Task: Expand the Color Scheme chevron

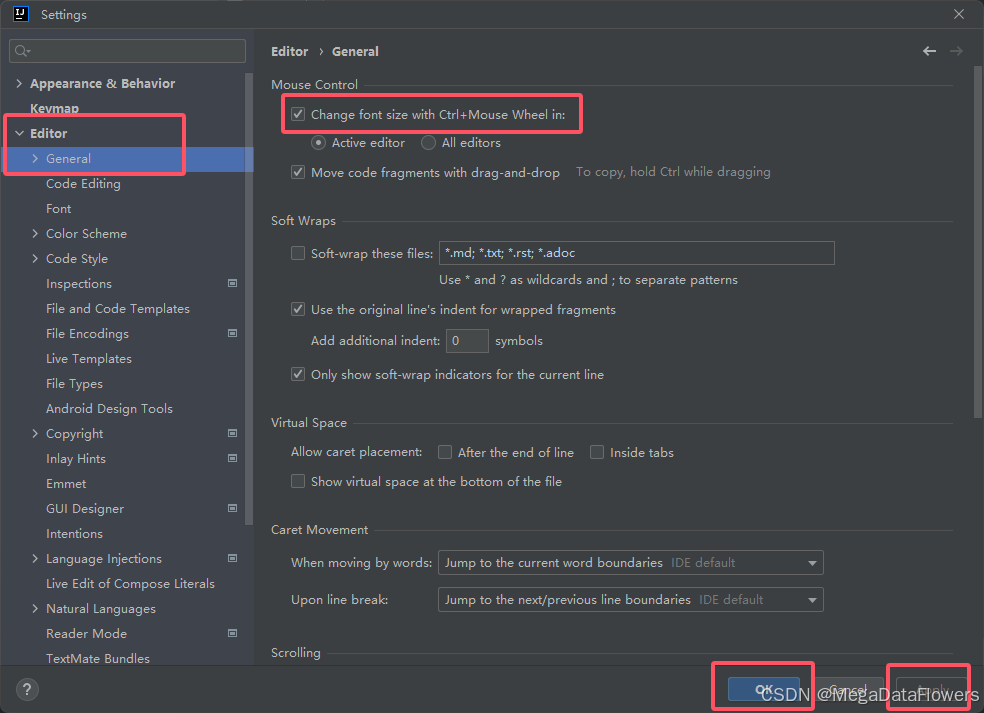Action: tap(35, 233)
